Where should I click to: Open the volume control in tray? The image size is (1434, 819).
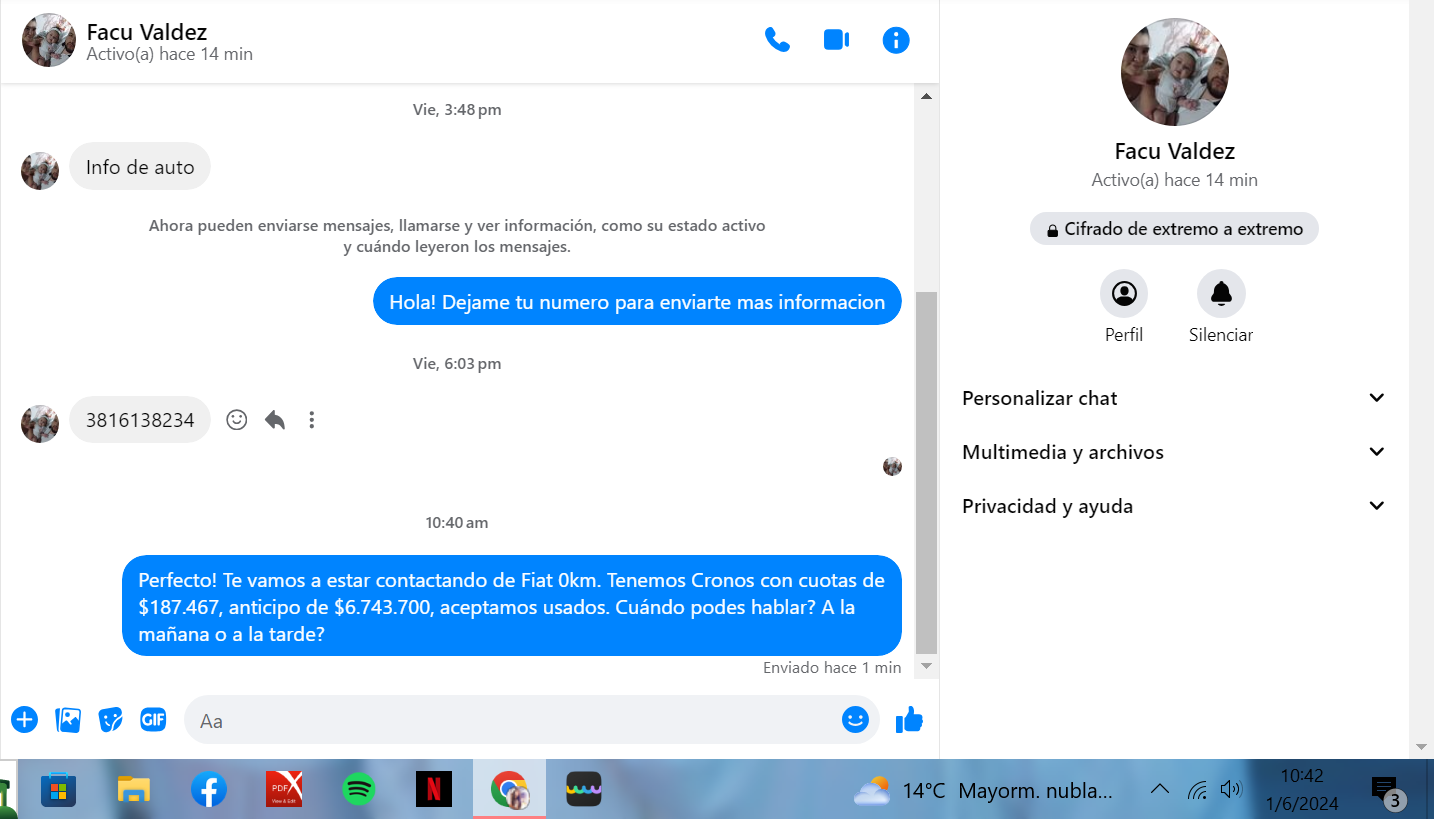(1231, 790)
